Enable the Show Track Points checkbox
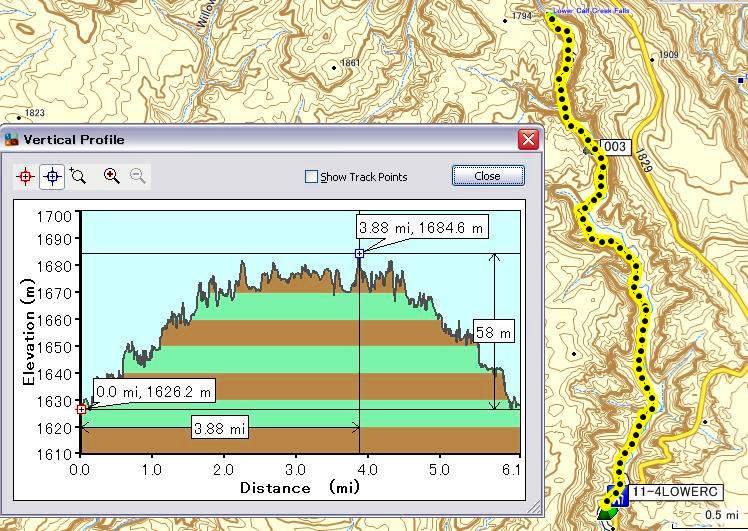748x531 pixels. click(312, 177)
